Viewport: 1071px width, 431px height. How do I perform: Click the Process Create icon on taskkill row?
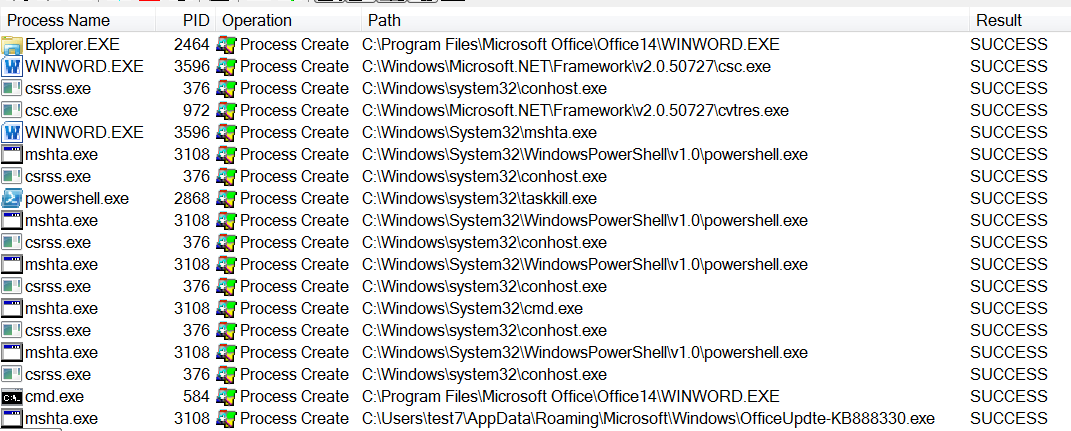coord(225,199)
